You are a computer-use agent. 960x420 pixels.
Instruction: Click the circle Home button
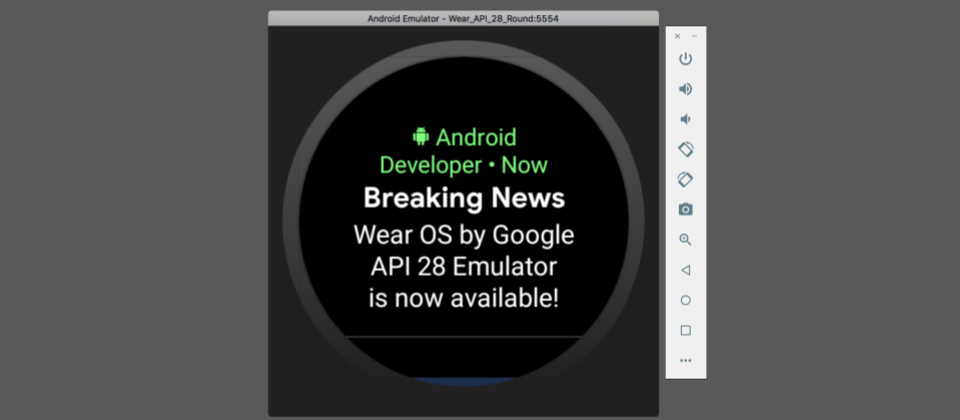click(685, 300)
